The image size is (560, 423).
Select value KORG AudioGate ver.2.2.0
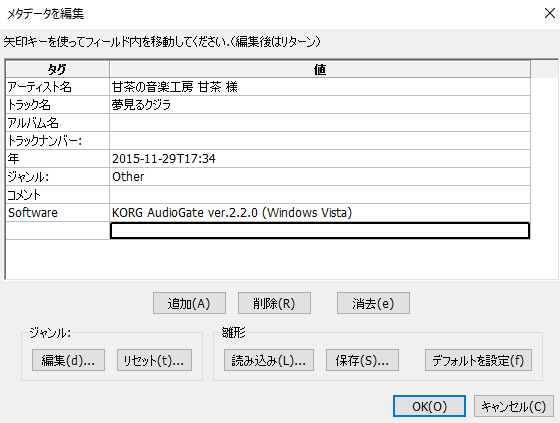pos(320,213)
